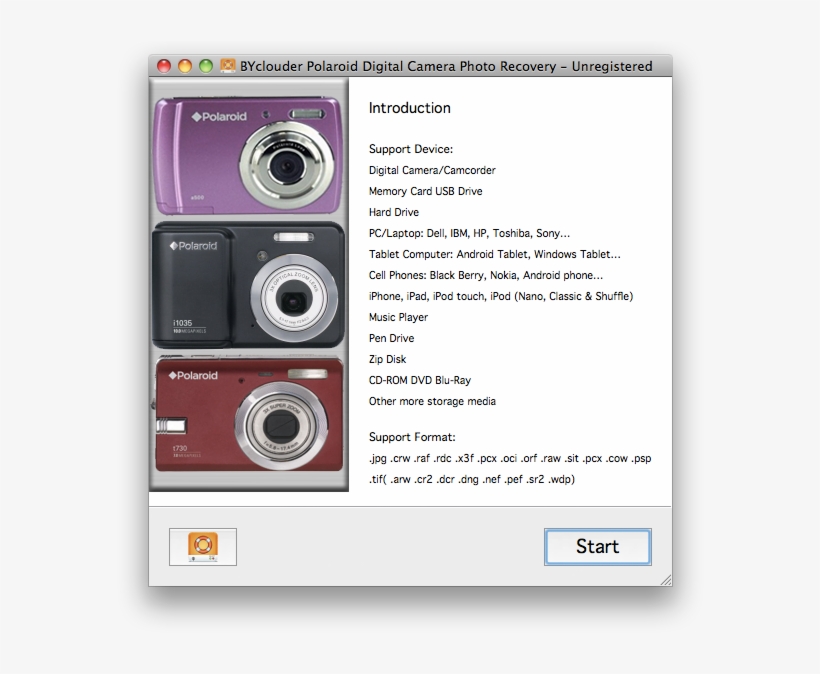The image size is (820, 674).
Task: Click 'Music Player' line
Action: 398,317
